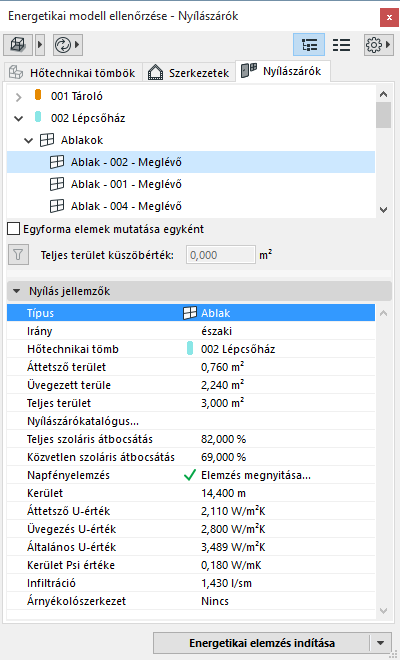The height and width of the screenshot is (660, 400).
Task: Collapse the Ablakok group
Action: (x=29, y=141)
